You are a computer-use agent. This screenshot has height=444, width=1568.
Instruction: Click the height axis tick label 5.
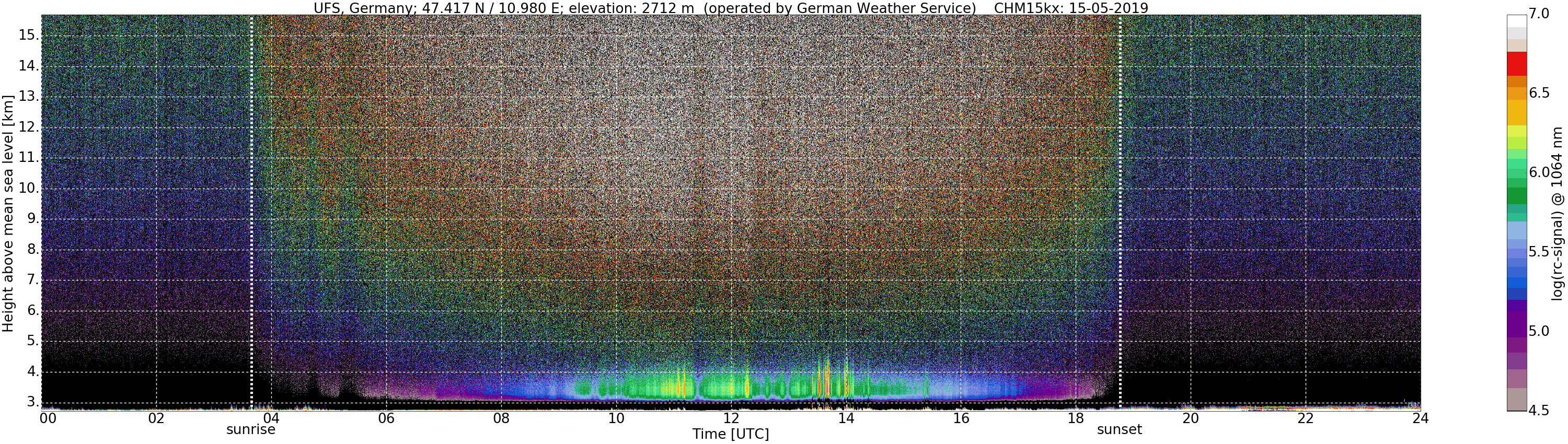[33, 341]
